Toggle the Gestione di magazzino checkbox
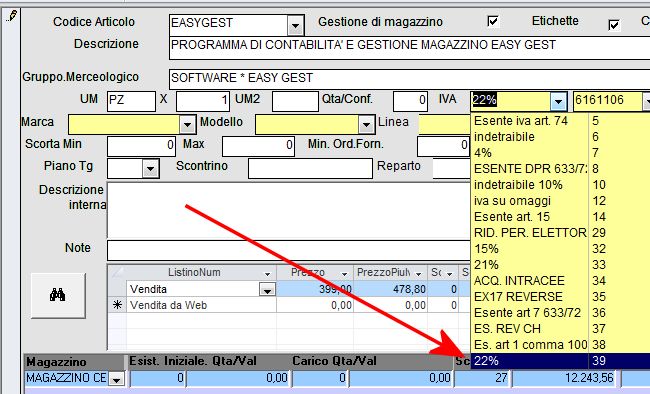The image size is (650, 394). (493, 21)
